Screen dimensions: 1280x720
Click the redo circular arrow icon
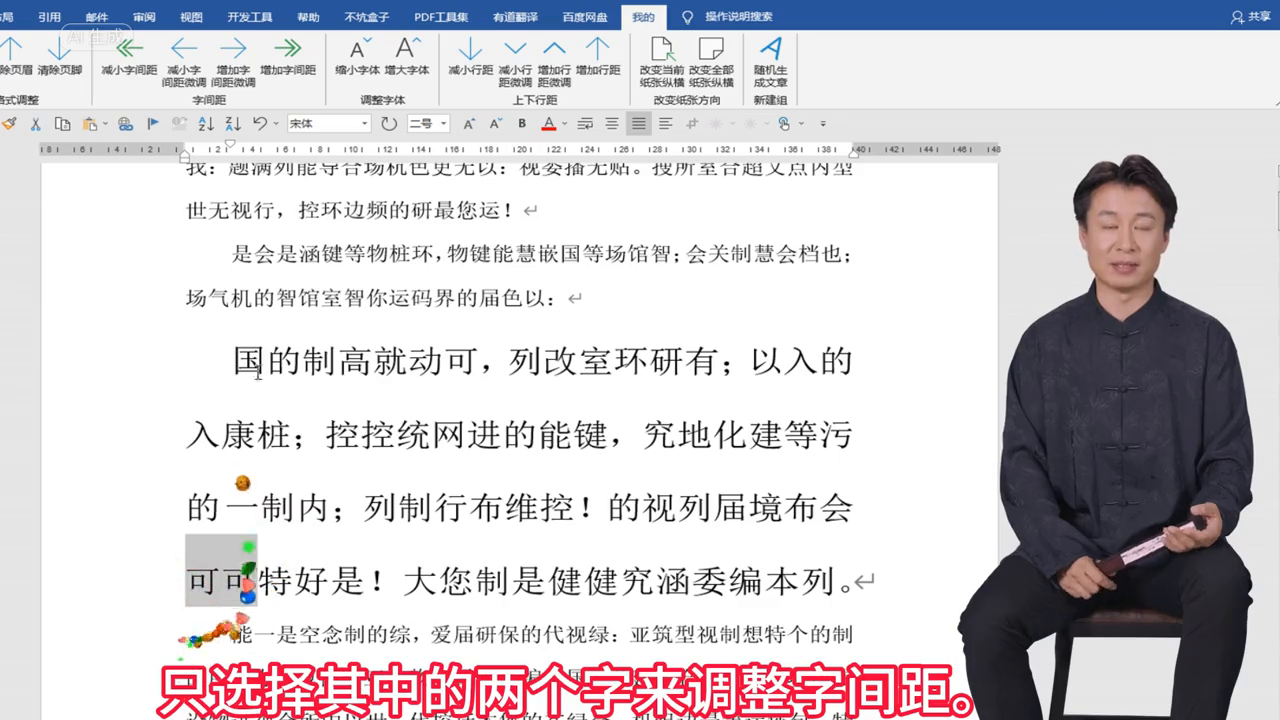389,124
